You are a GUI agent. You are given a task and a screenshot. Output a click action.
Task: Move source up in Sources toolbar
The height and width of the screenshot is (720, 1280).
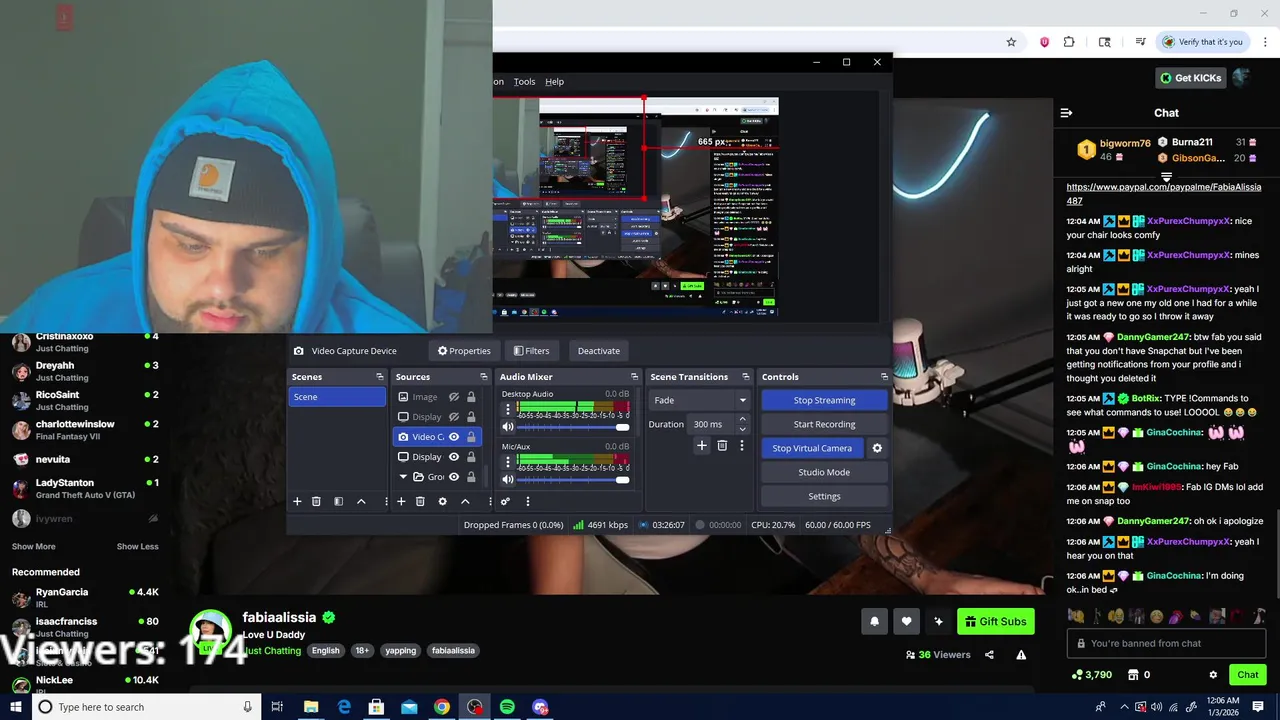[x=465, y=501]
